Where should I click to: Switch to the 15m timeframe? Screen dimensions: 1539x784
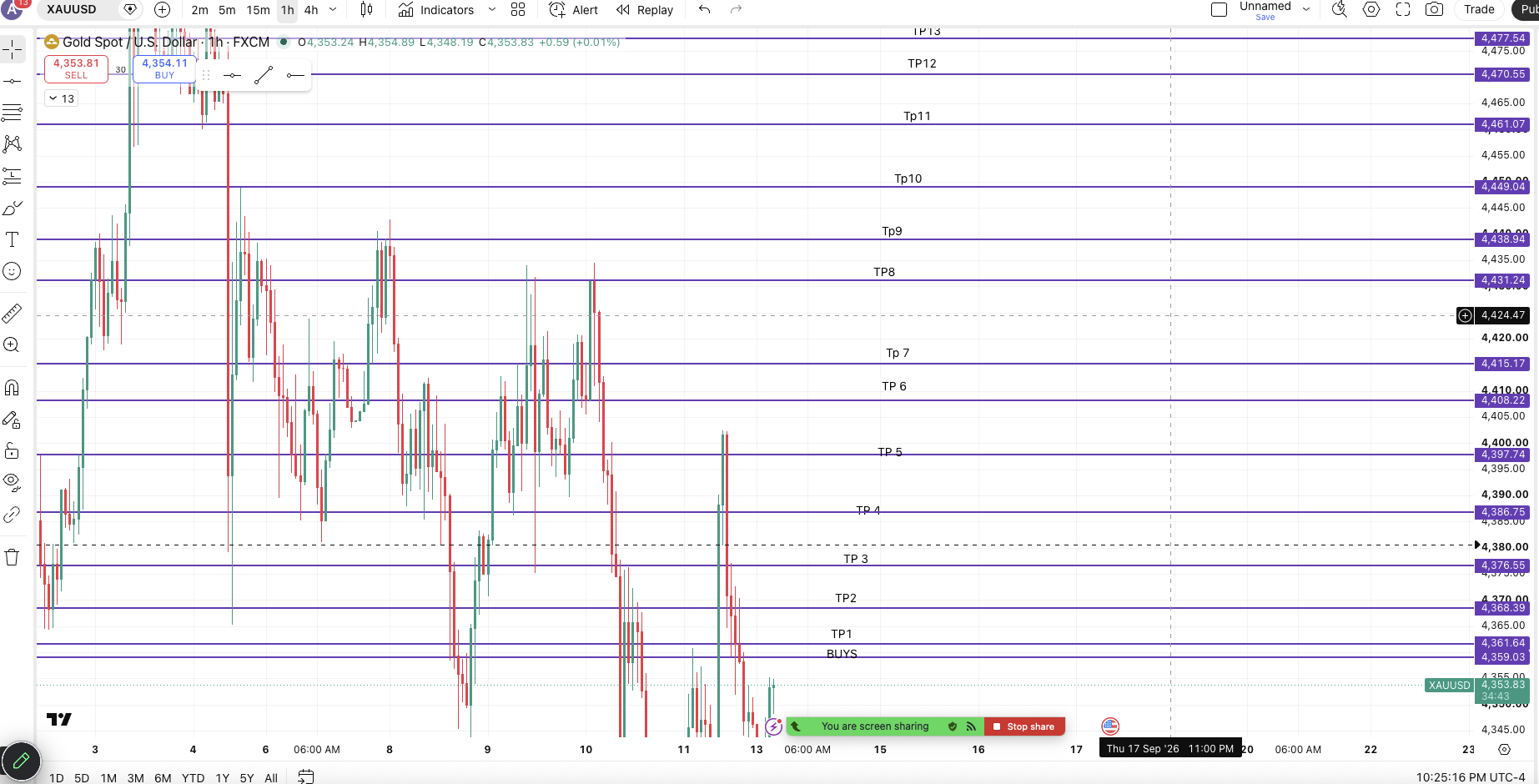click(x=259, y=10)
